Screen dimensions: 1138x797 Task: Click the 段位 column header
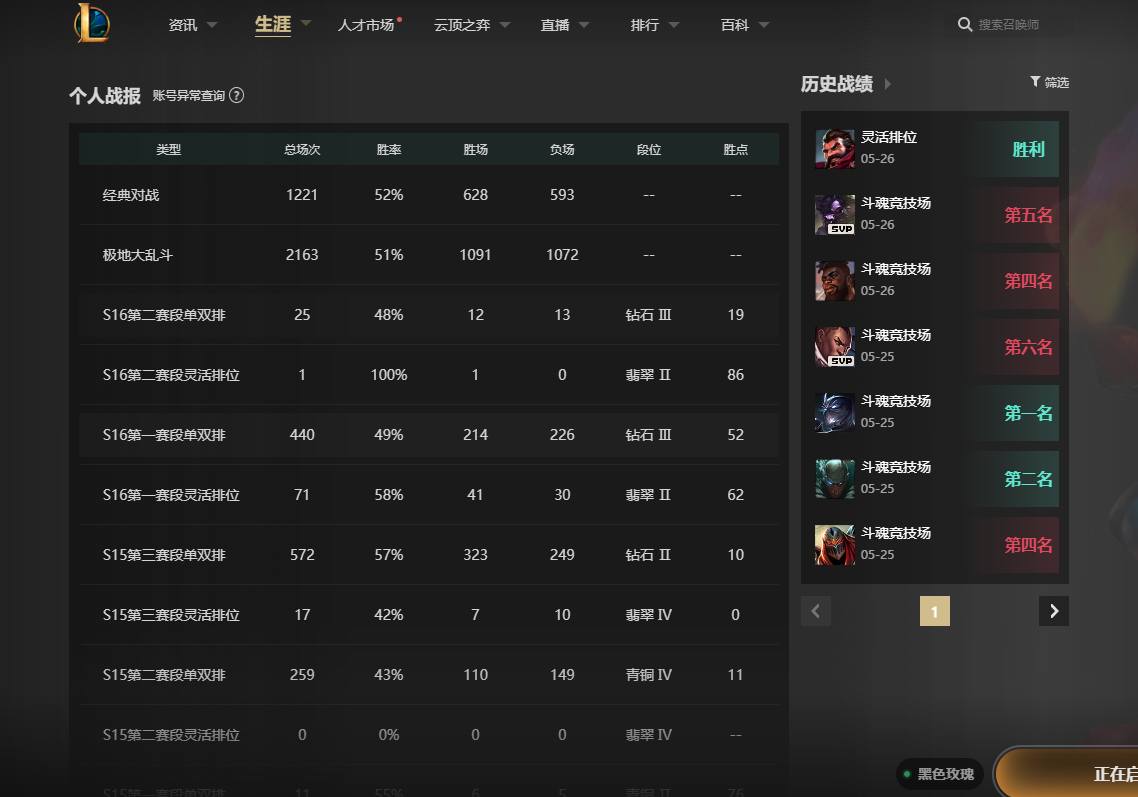pos(649,150)
